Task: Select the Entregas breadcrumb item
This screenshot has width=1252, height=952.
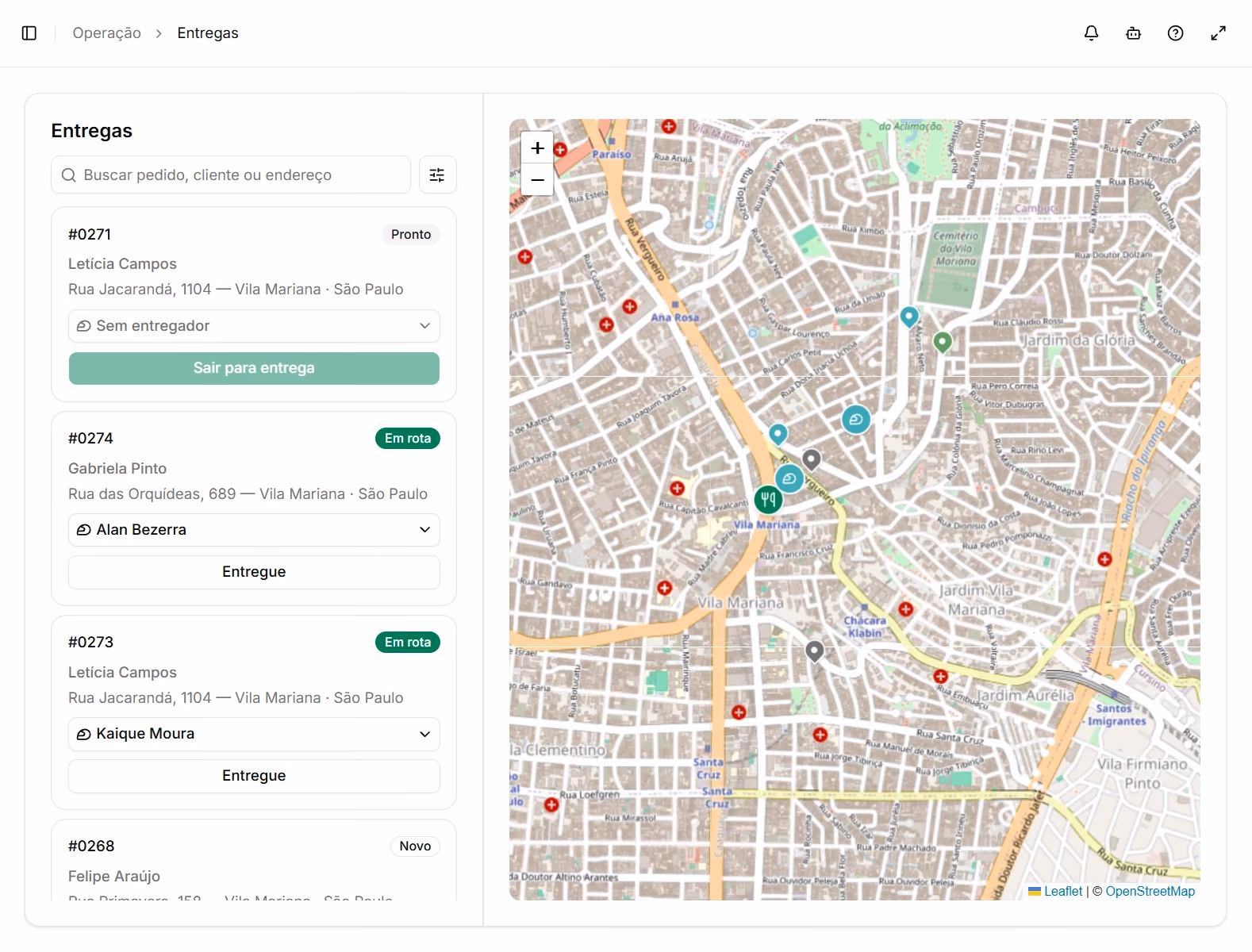Action: coord(208,33)
